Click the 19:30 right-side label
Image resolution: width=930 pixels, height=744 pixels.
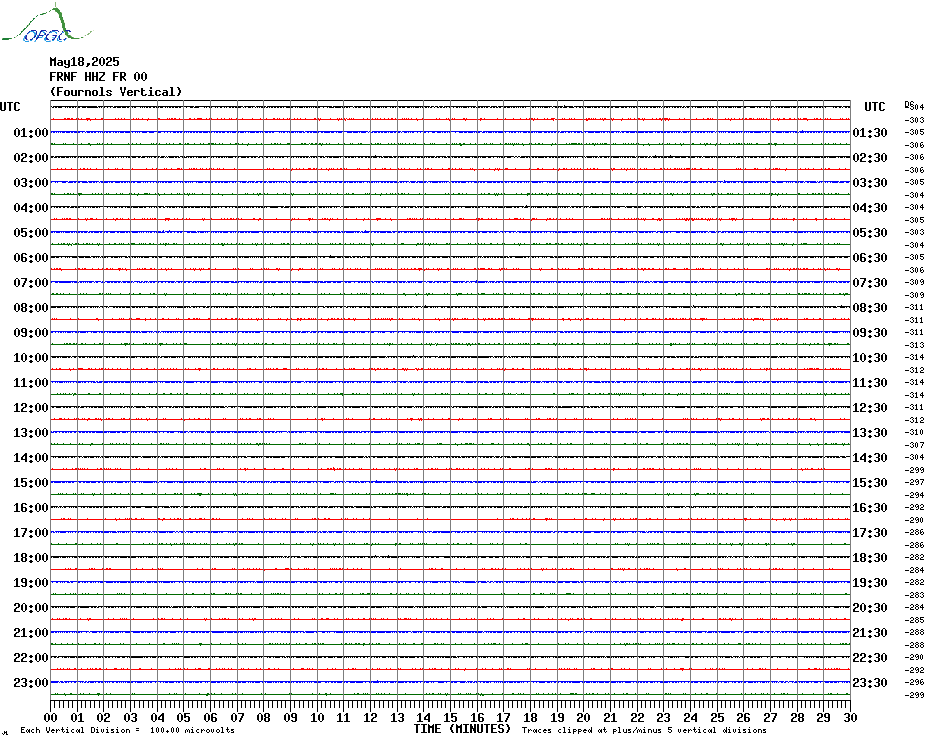(870, 583)
